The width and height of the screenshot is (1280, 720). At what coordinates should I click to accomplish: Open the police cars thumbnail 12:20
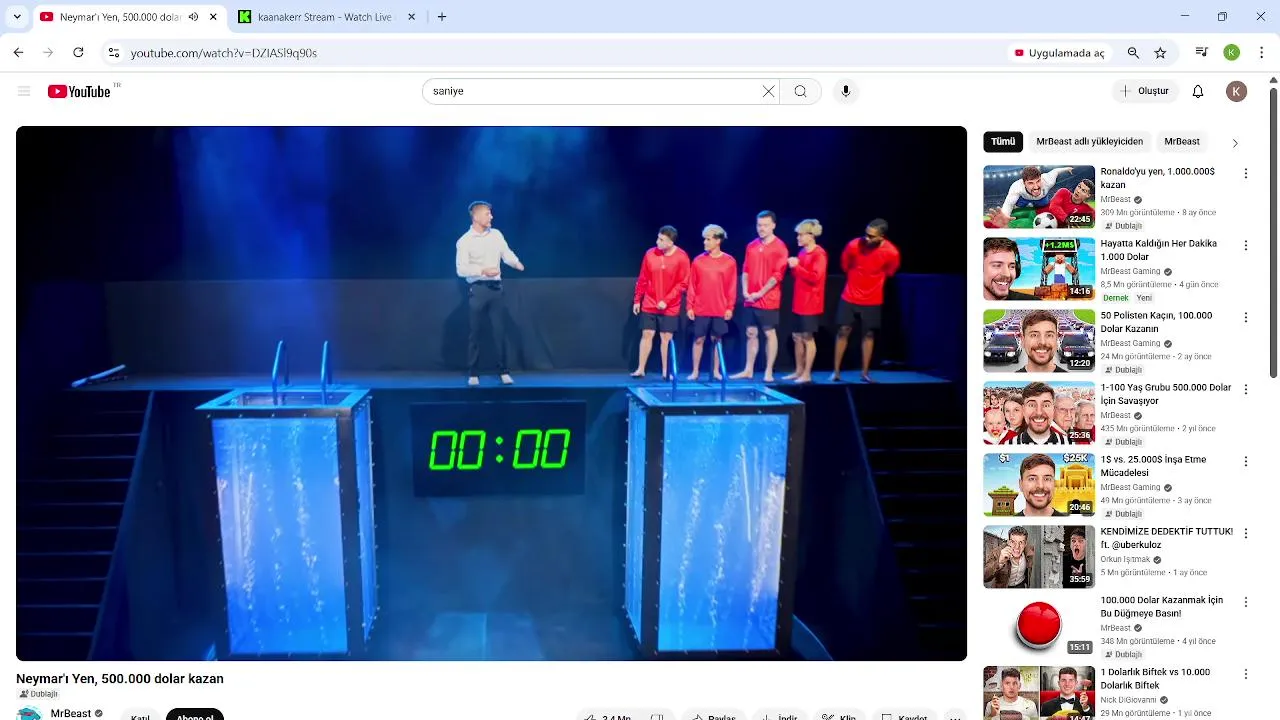pos(1039,341)
